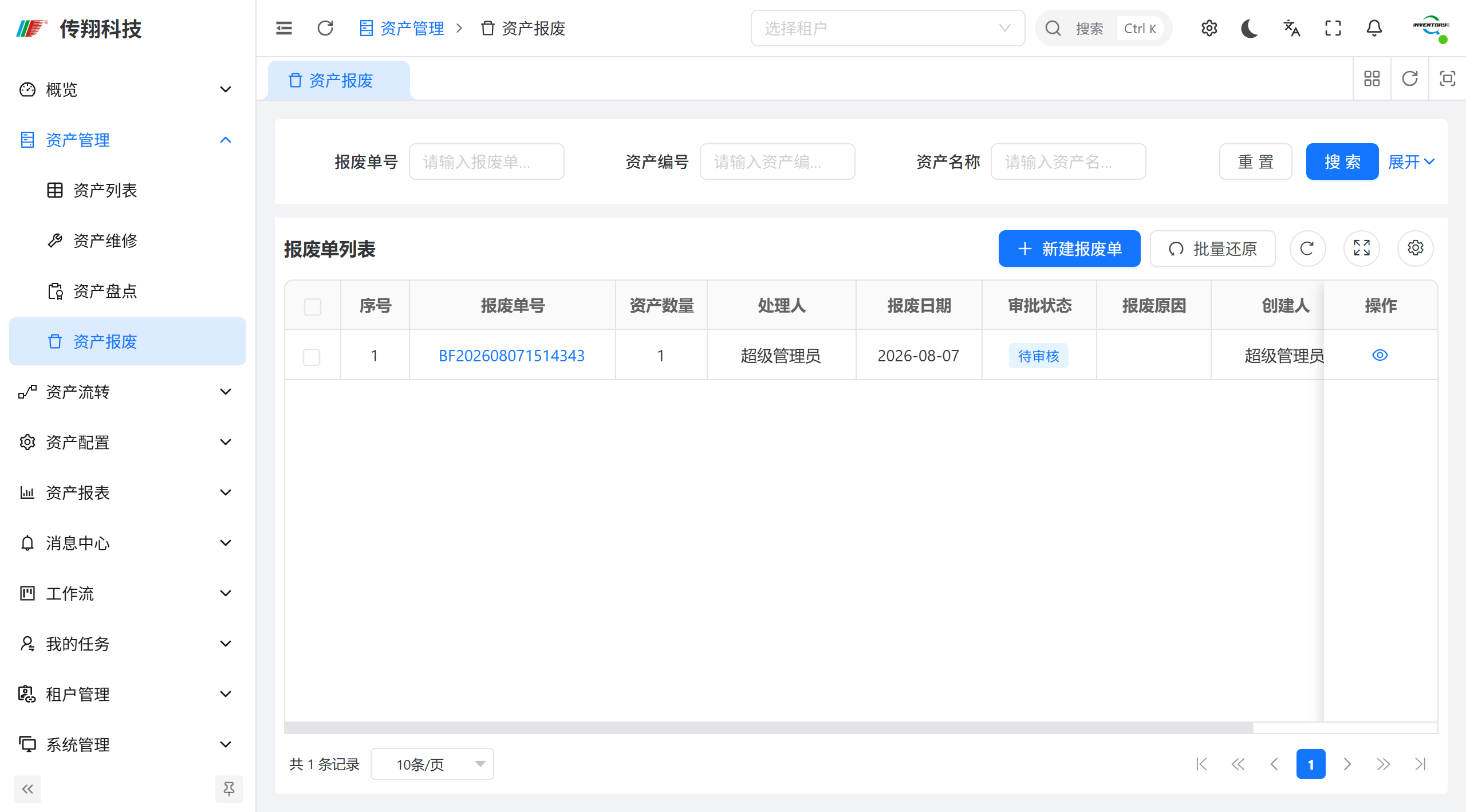
Task: Click the 搜索 search button
Action: pyautogui.click(x=1342, y=161)
